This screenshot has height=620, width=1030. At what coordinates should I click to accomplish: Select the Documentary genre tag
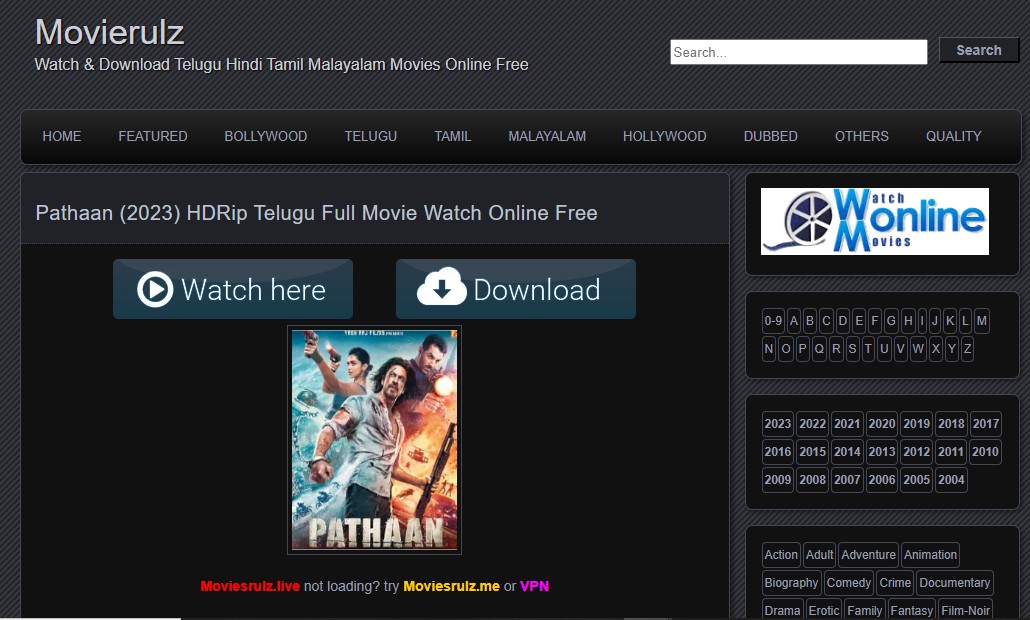coord(954,583)
